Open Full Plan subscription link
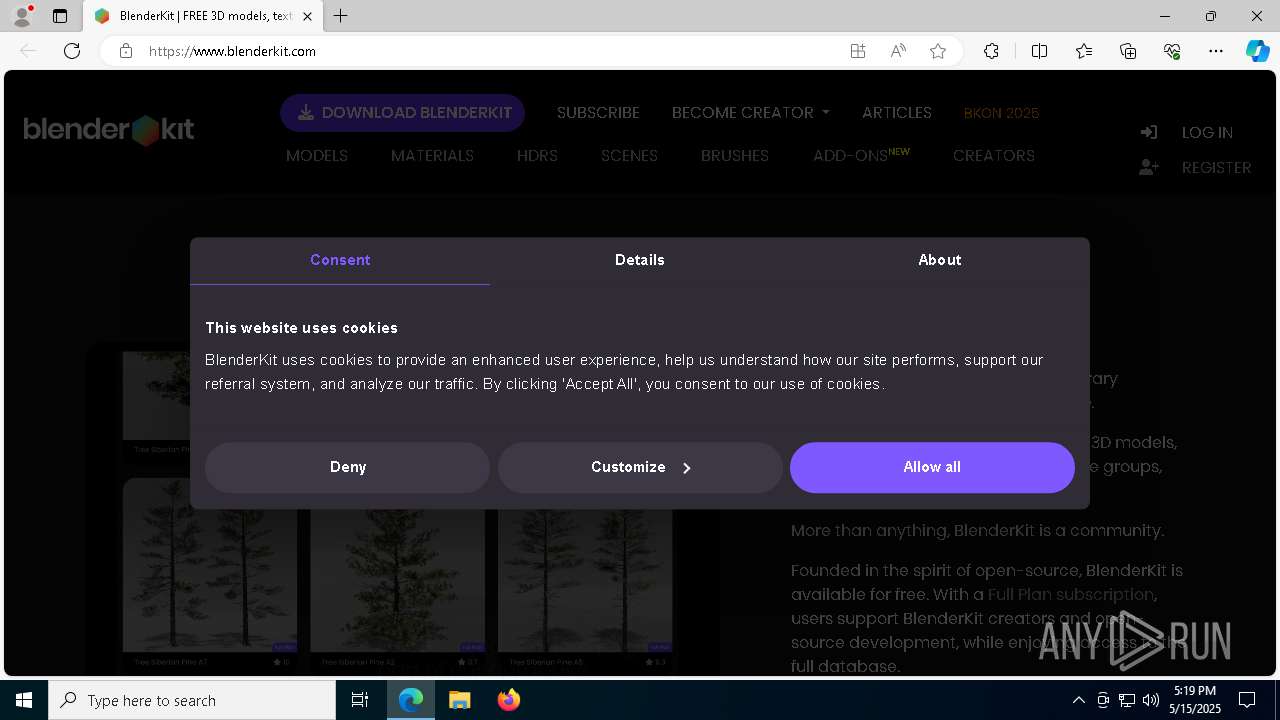The image size is (1280, 720). coord(1072,595)
